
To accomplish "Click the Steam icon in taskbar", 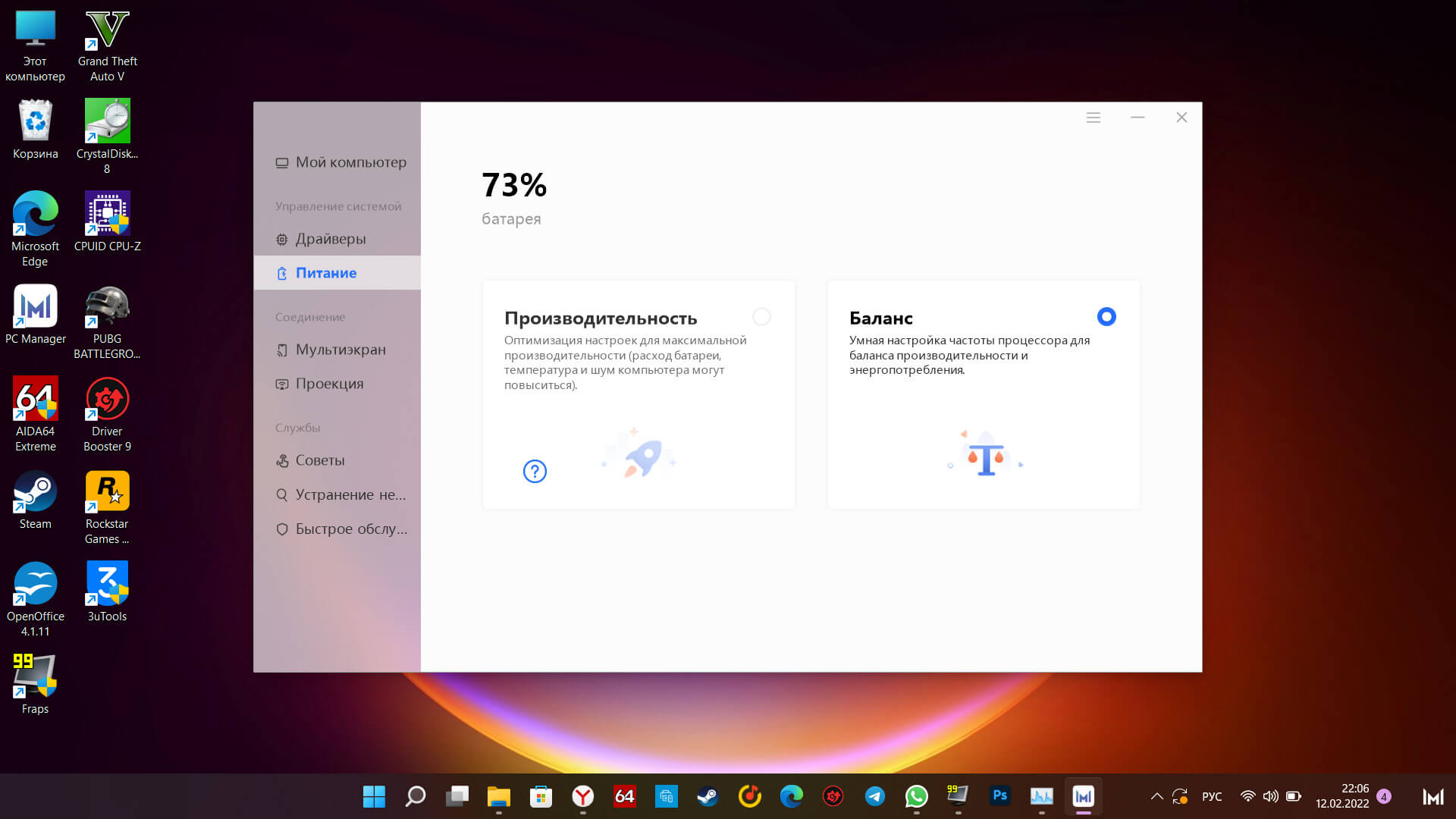I will coord(708,796).
